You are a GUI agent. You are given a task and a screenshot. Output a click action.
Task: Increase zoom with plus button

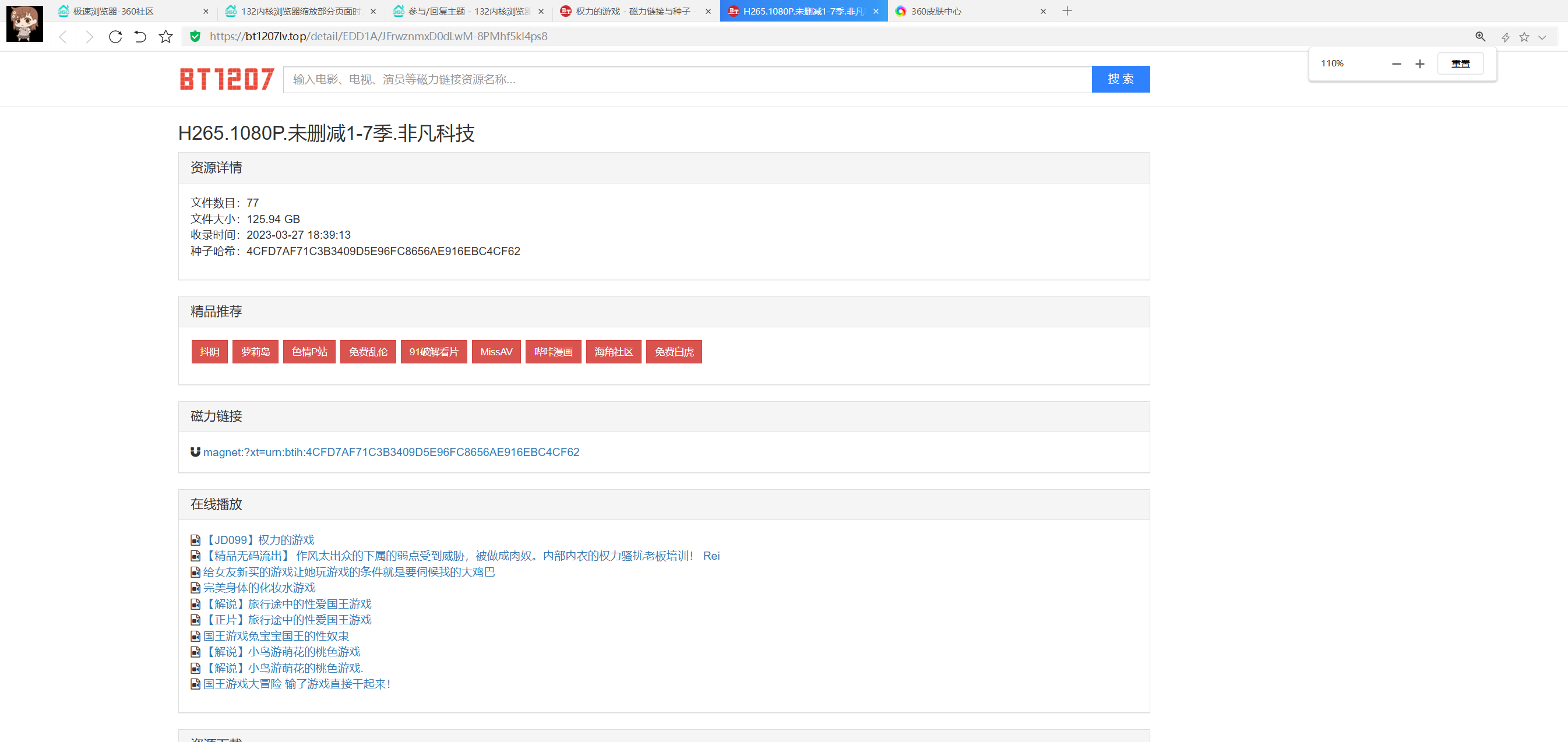click(x=1419, y=64)
